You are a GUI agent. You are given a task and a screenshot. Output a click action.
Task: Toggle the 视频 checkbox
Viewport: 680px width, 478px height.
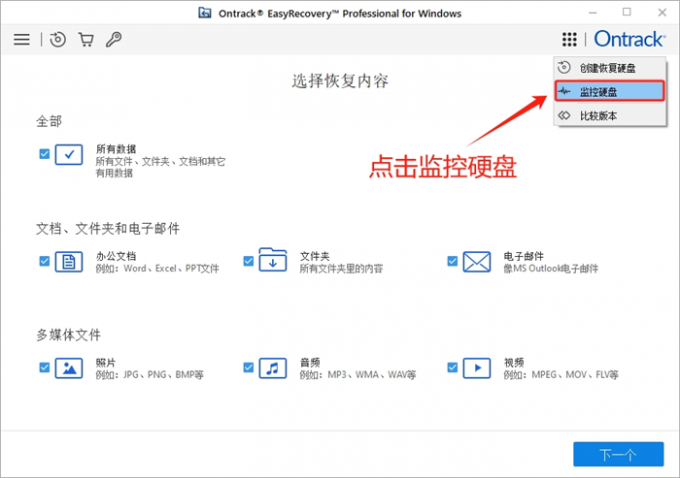452,368
